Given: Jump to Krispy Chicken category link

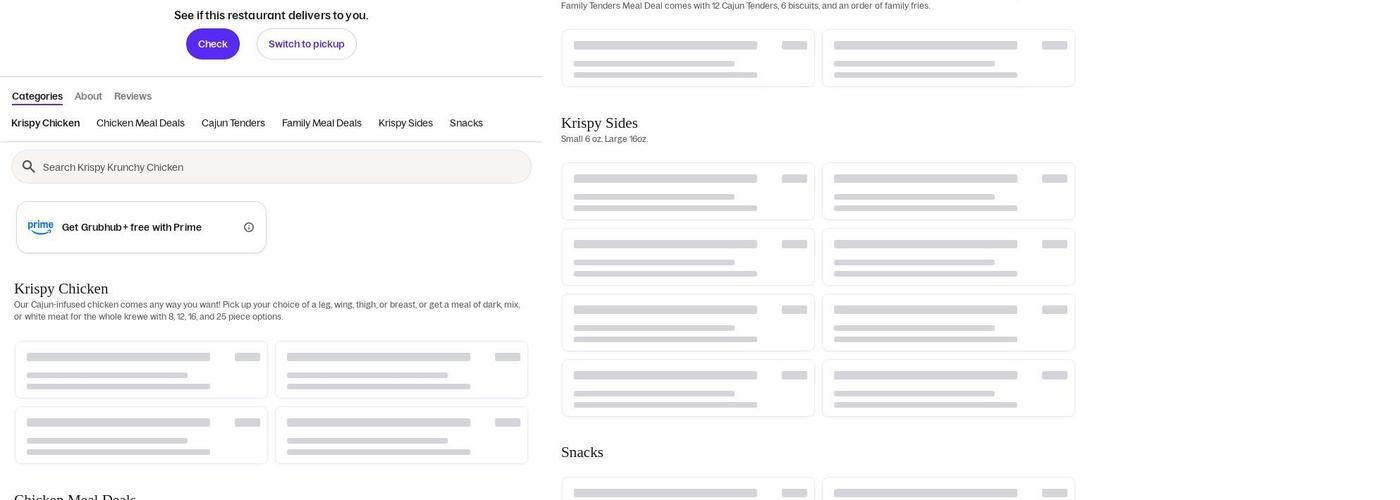Looking at the screenshot, I should click(x=45, y=123).
